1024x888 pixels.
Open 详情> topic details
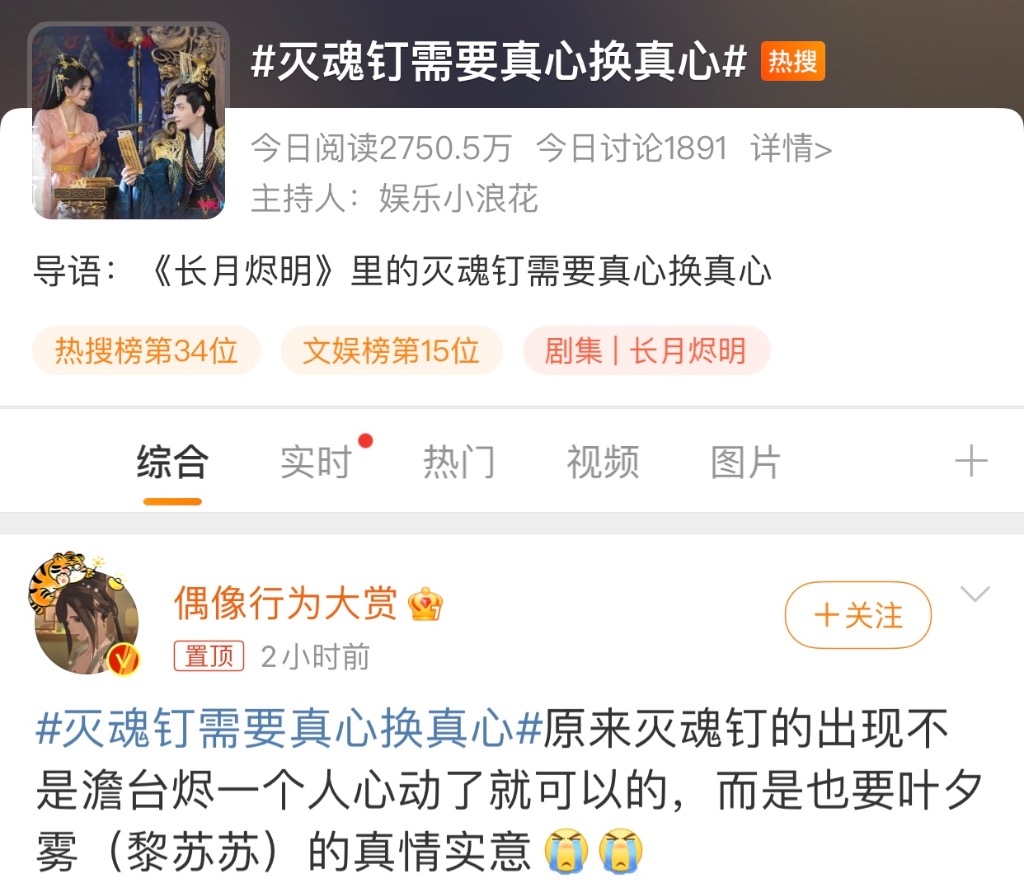(792, 148)
